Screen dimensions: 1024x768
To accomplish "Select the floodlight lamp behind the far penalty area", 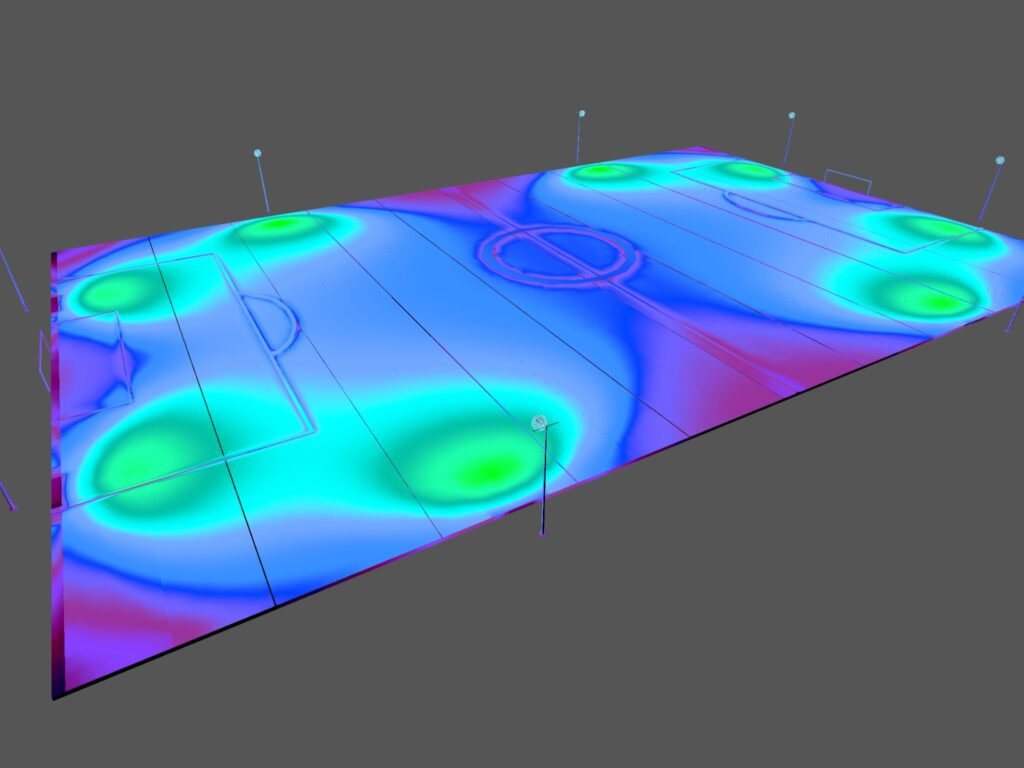I will point(792,116).
